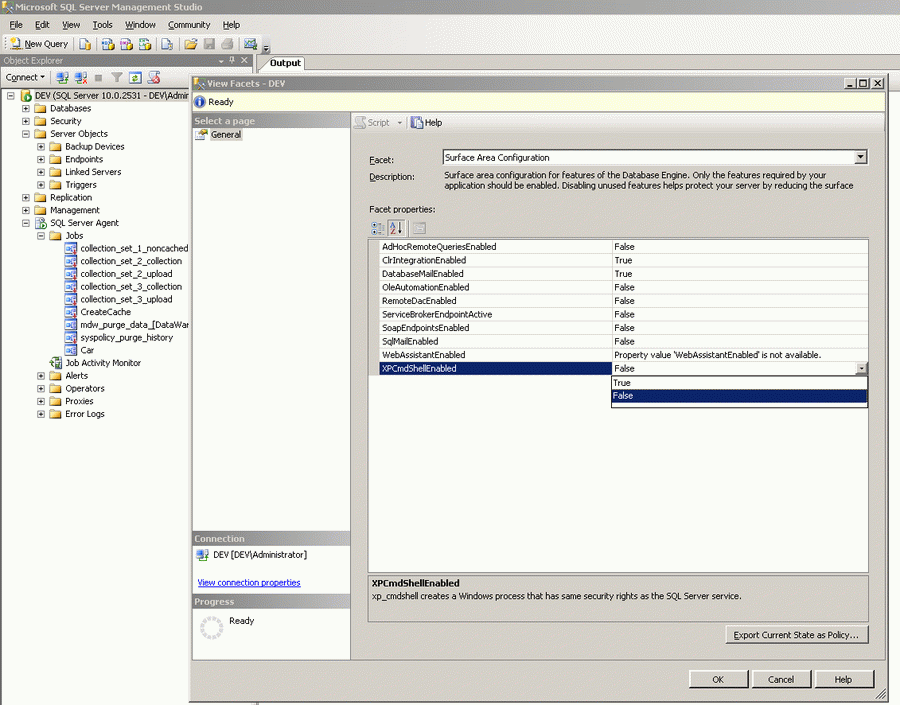
Task: Open the File menu
Action: pos(16,25)
